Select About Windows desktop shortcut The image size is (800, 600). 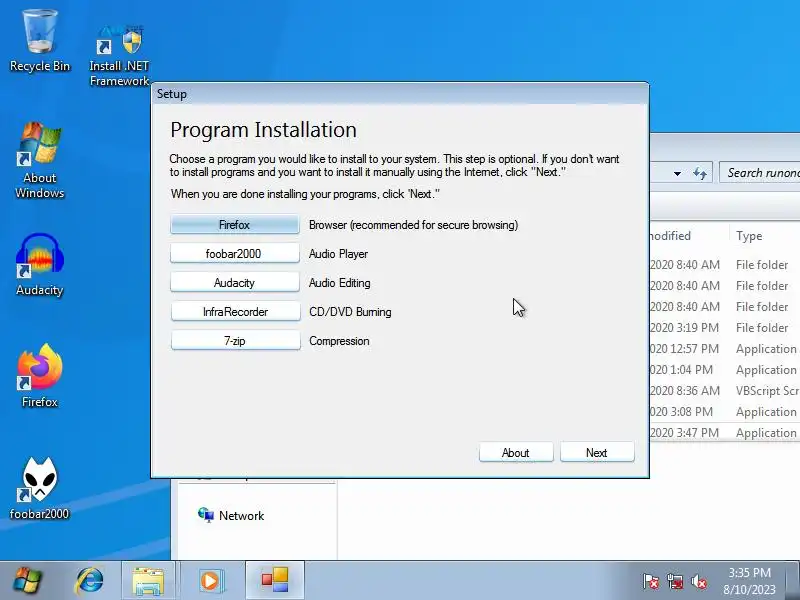pos(40,160)
